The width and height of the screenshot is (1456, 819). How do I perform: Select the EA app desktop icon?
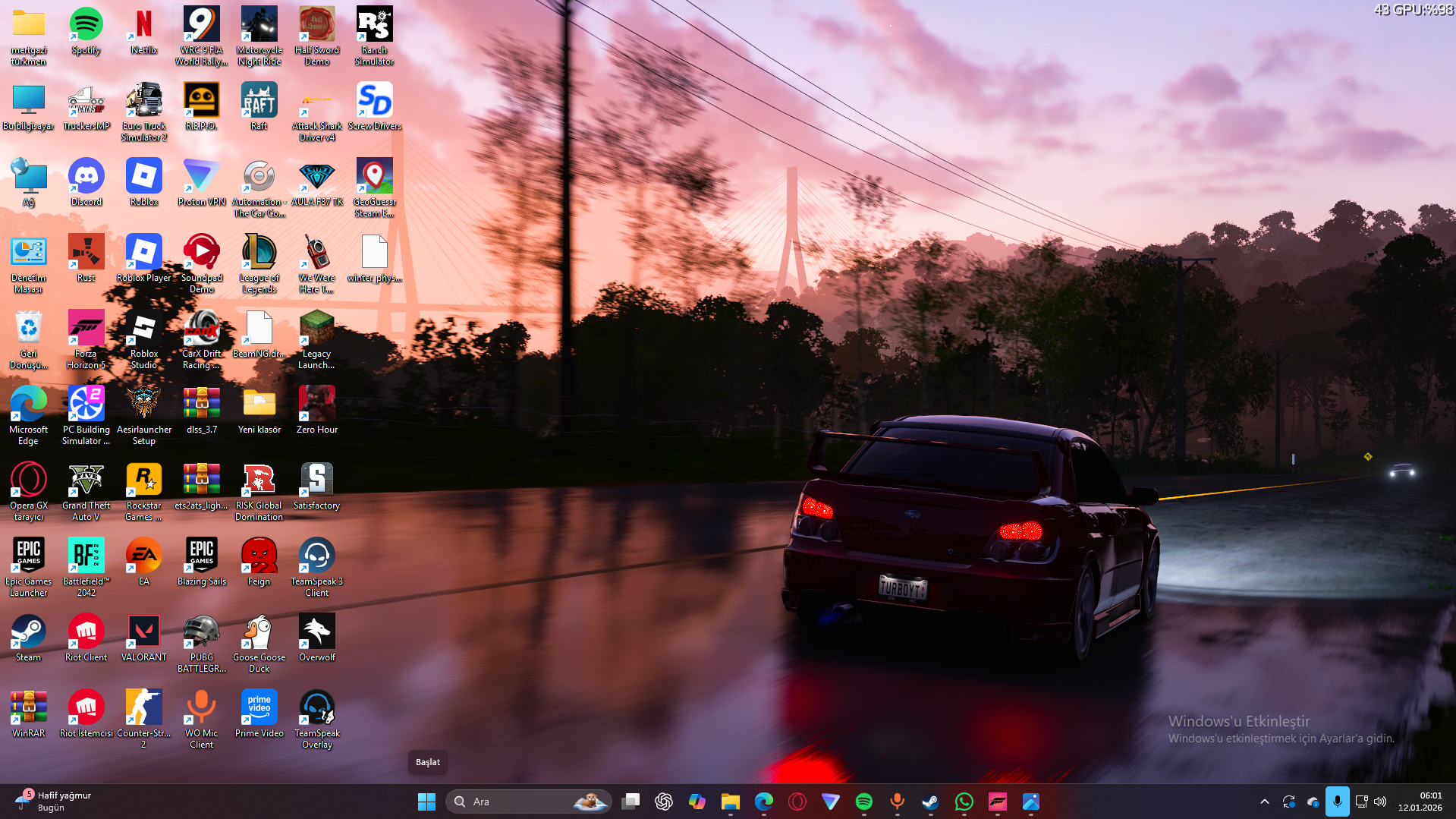tap(144, 563)
